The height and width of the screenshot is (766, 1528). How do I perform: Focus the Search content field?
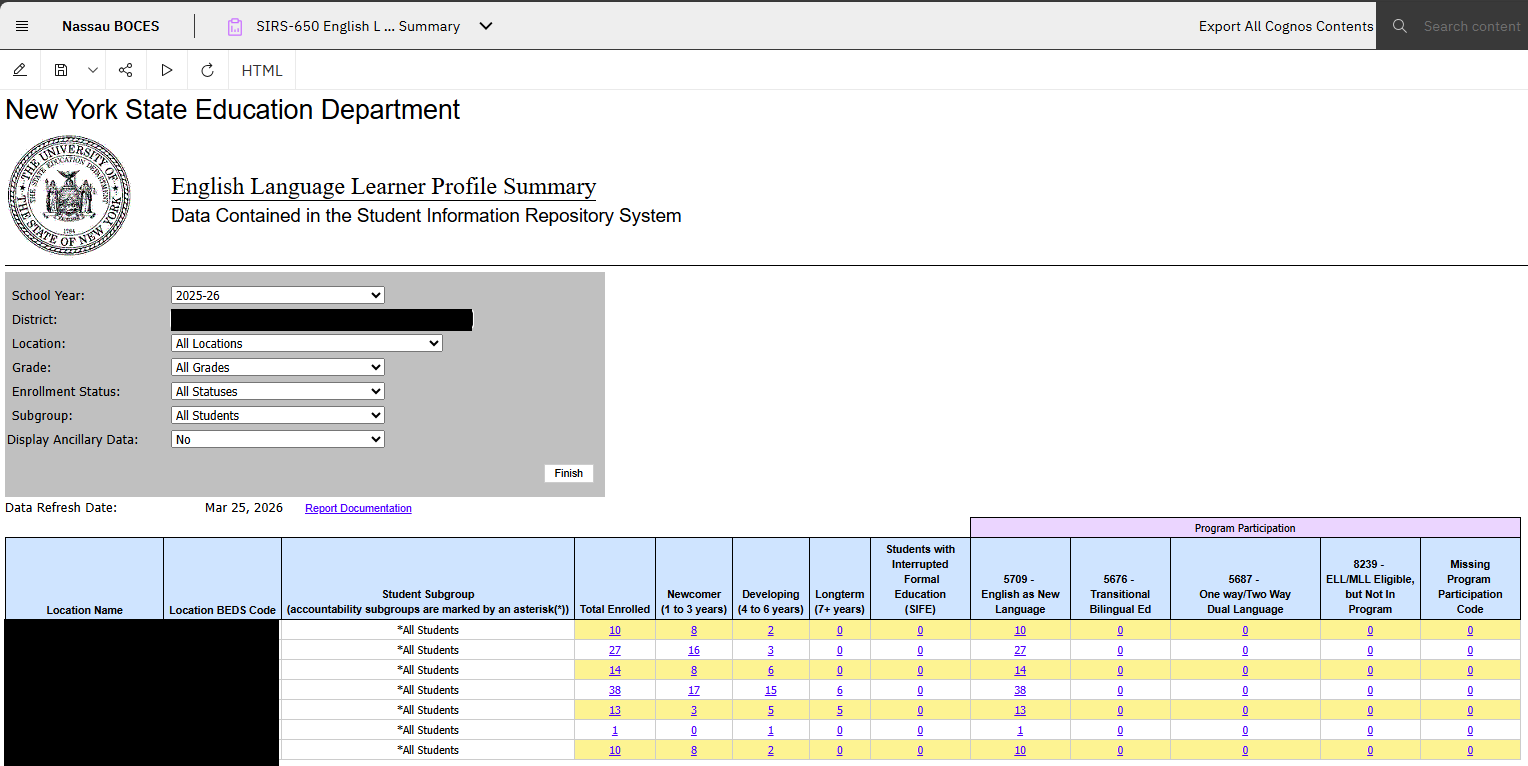pos(1472,26)
